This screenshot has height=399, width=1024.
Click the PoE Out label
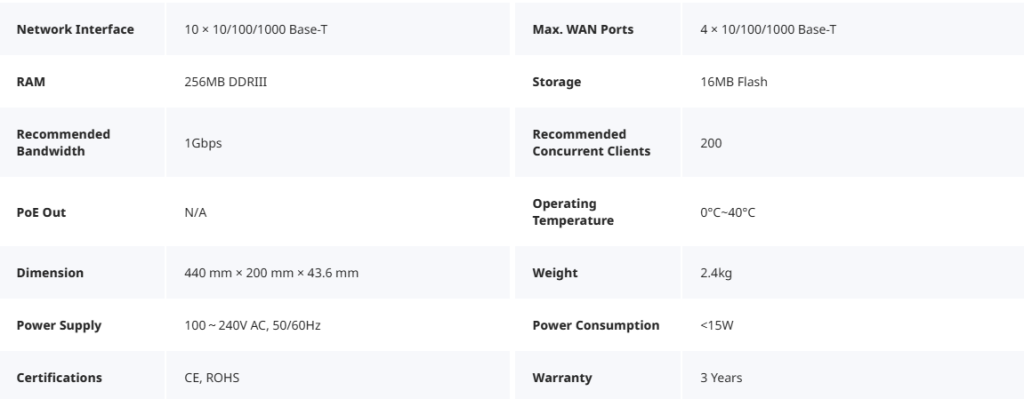pyautogui.click(x=41, y=212)
